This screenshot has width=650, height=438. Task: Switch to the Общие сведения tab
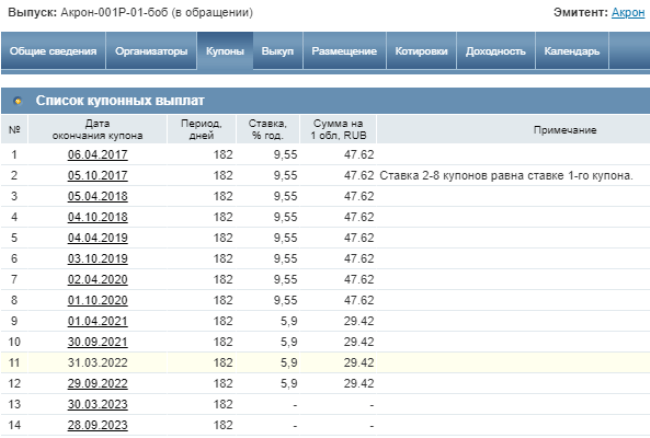click(53, 51)
